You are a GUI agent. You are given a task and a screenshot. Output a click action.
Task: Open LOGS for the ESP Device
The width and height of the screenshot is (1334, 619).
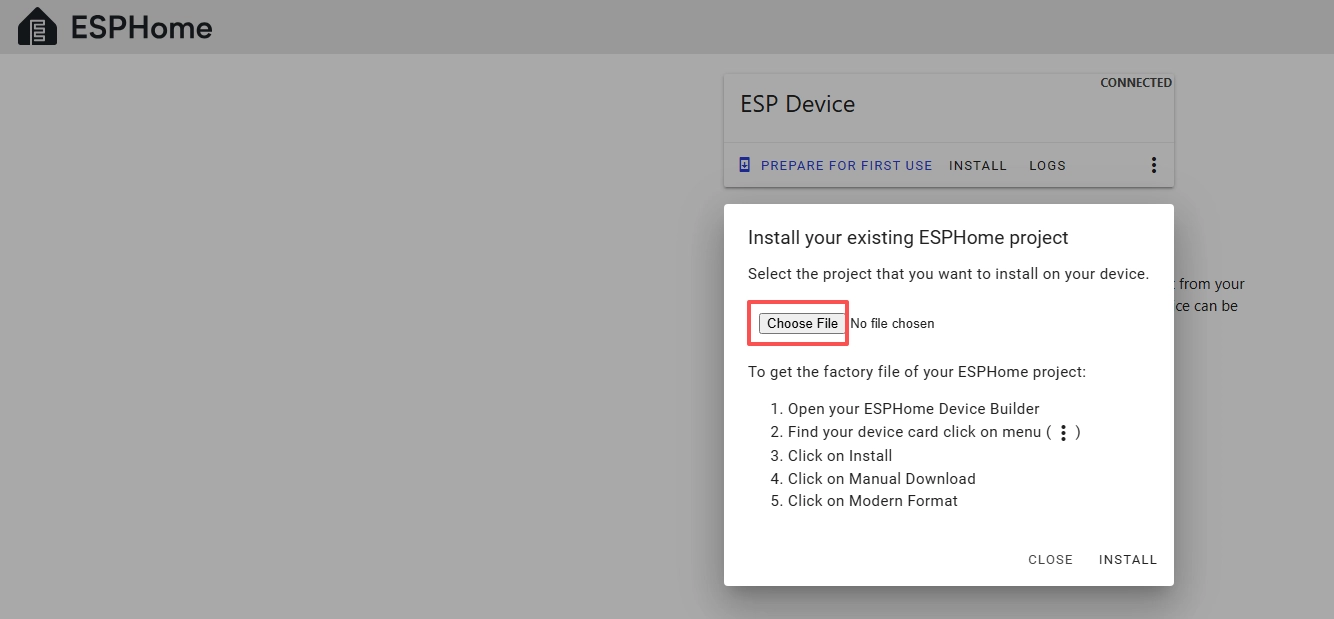click(1047, 166)
